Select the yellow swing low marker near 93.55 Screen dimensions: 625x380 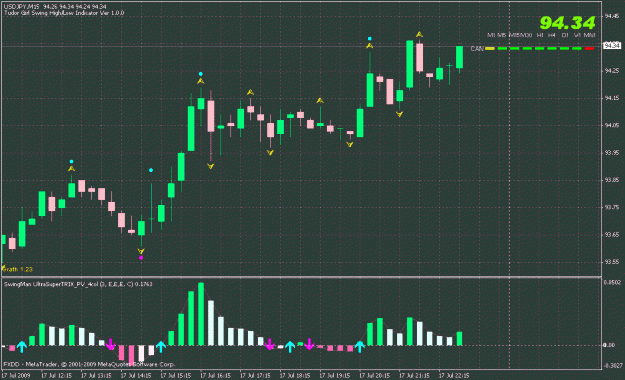[x=141, y=251]
